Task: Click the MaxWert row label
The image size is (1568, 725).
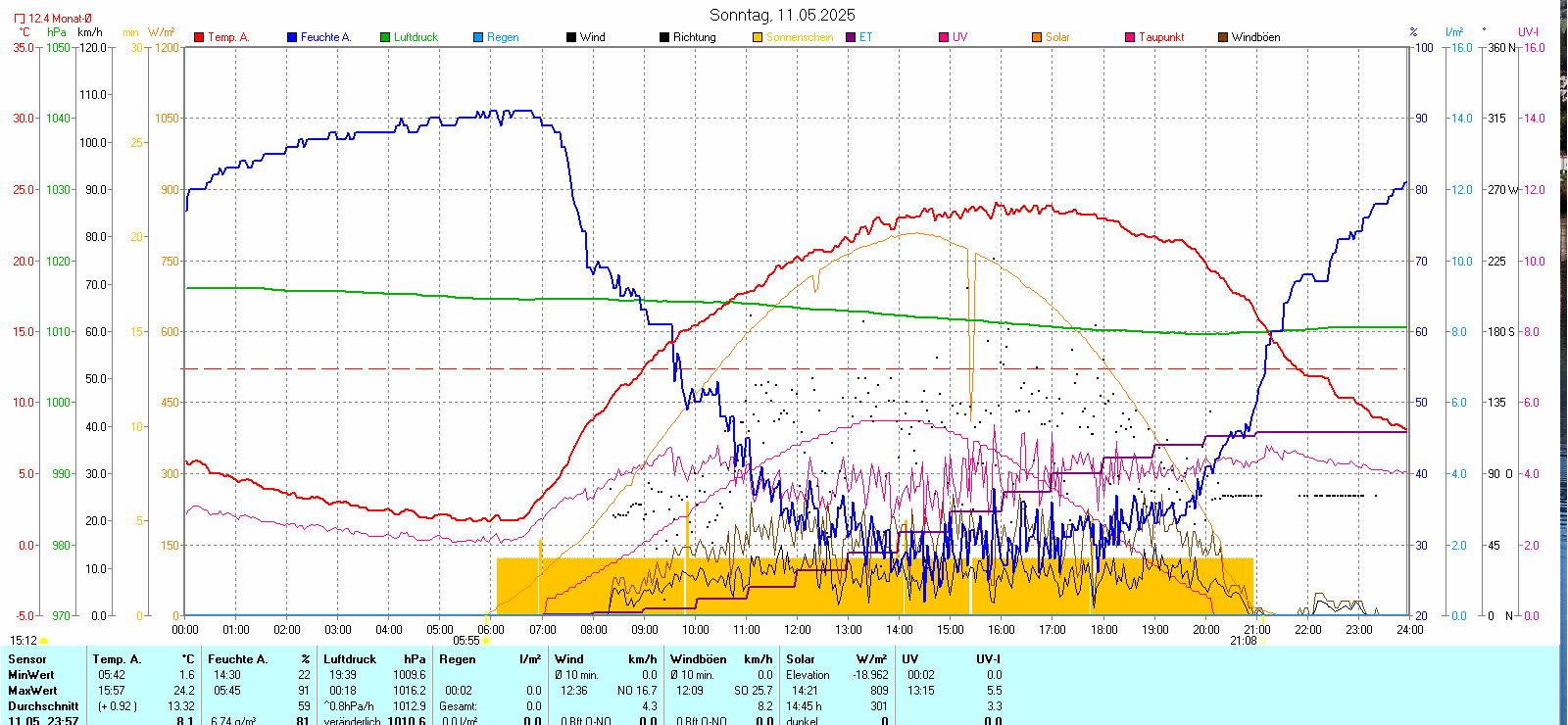Action: pos(32,691)
